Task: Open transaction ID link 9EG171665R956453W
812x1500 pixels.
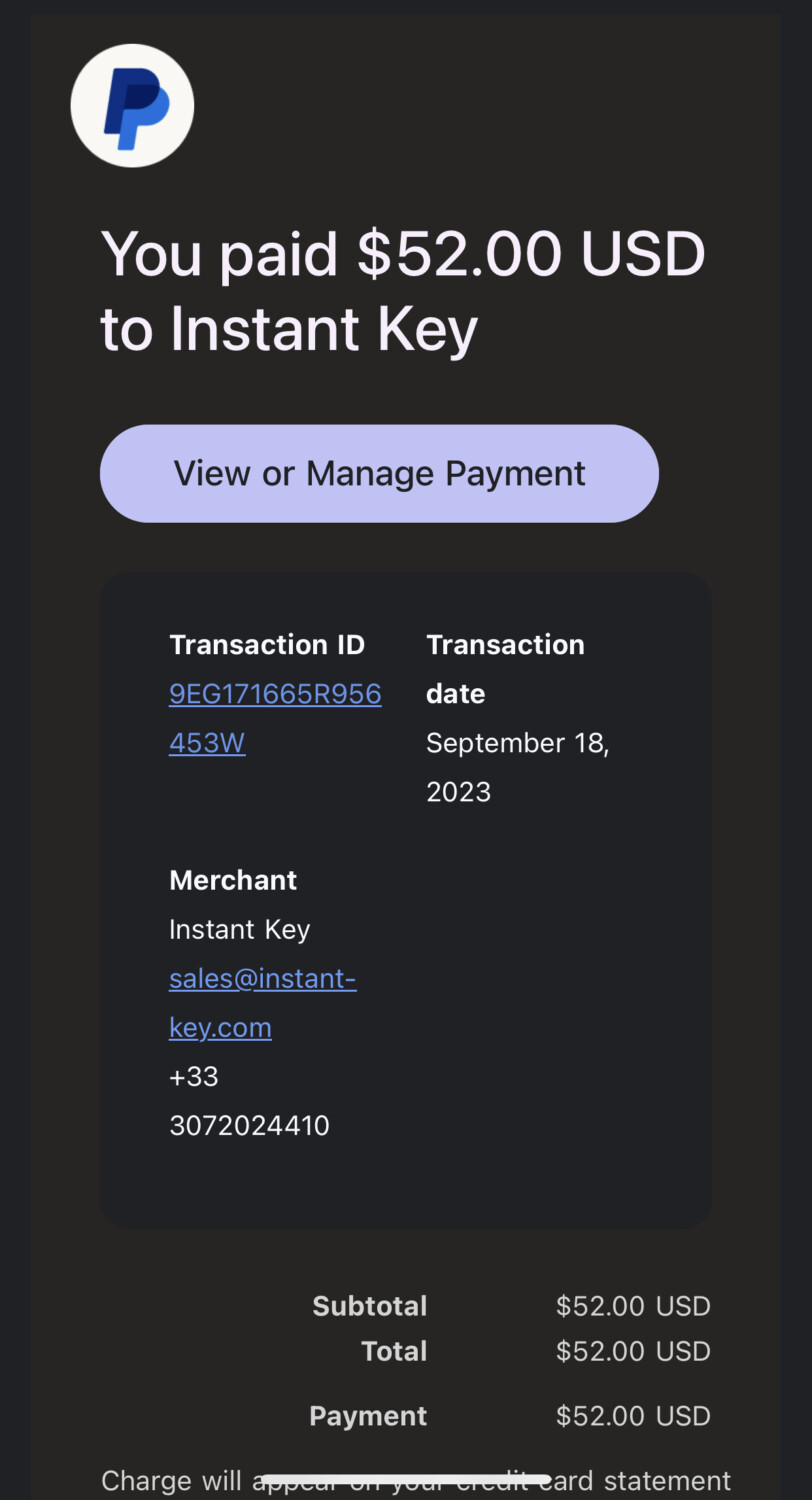Action: [274, 695]
